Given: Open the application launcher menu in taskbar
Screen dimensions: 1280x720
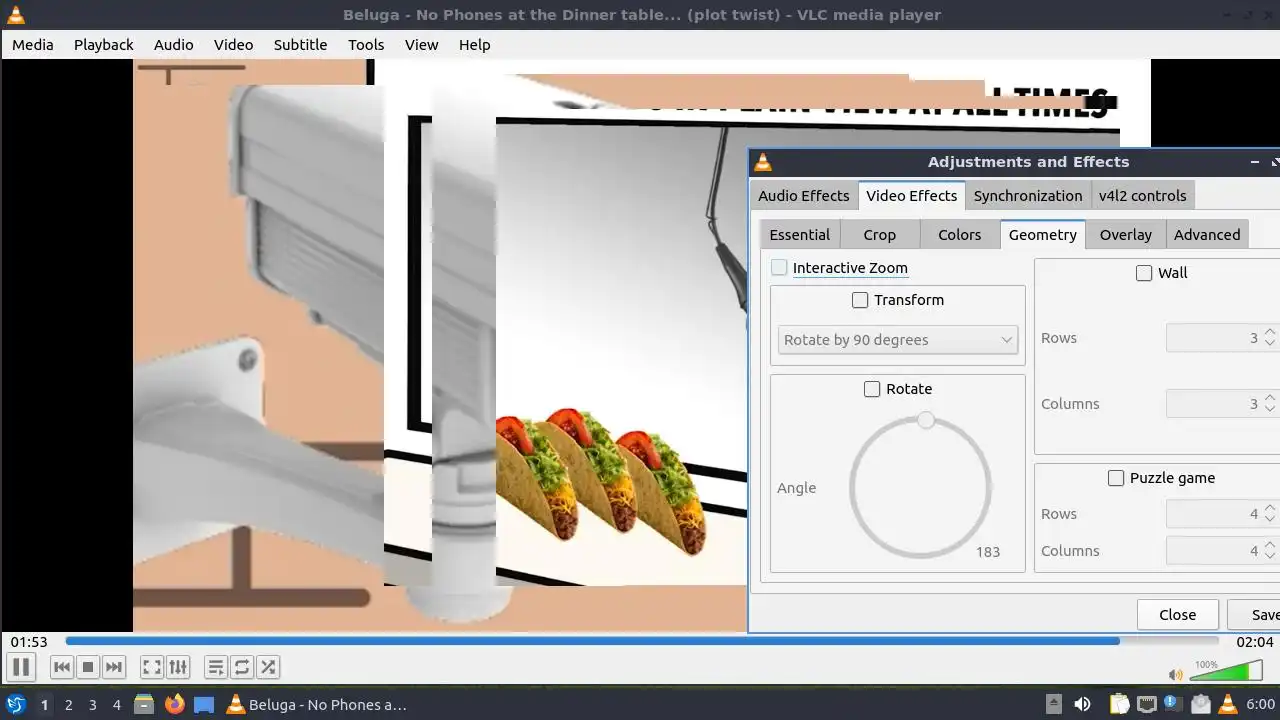Looking at the screenshot, I should 15,704.
